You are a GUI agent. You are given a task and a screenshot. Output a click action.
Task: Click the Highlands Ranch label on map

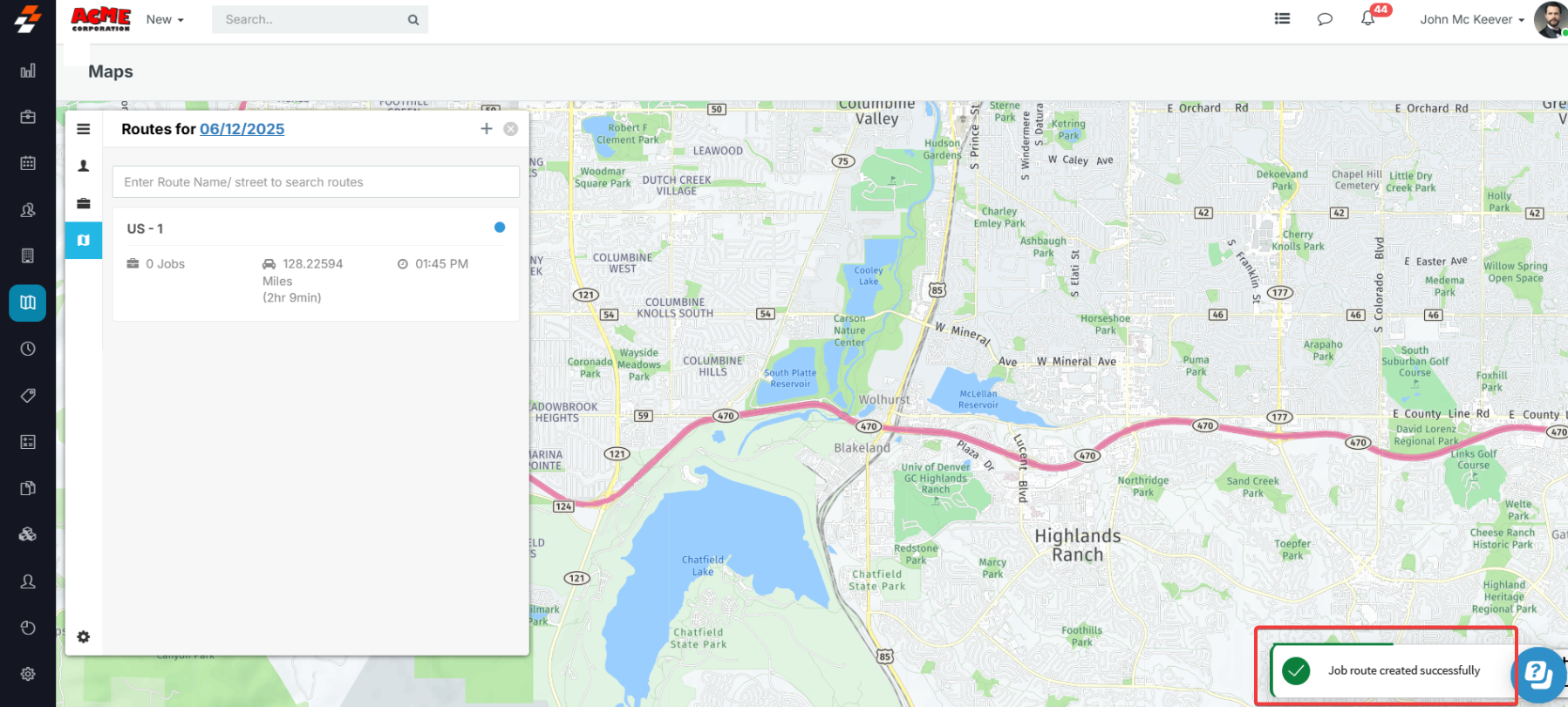pyautogui.click(x=1078, y=545)
